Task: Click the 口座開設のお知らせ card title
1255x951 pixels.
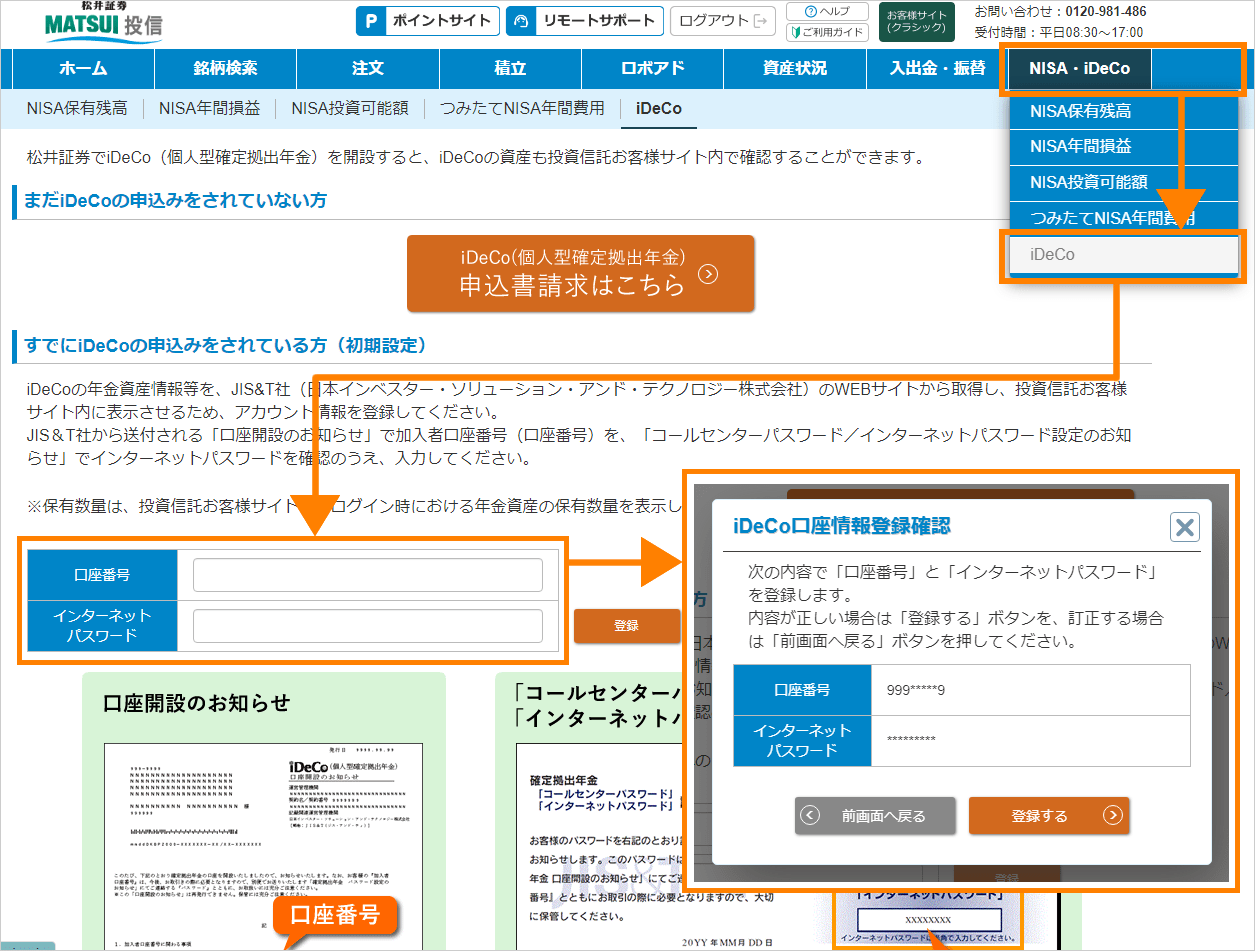Action: pos(196,703)
